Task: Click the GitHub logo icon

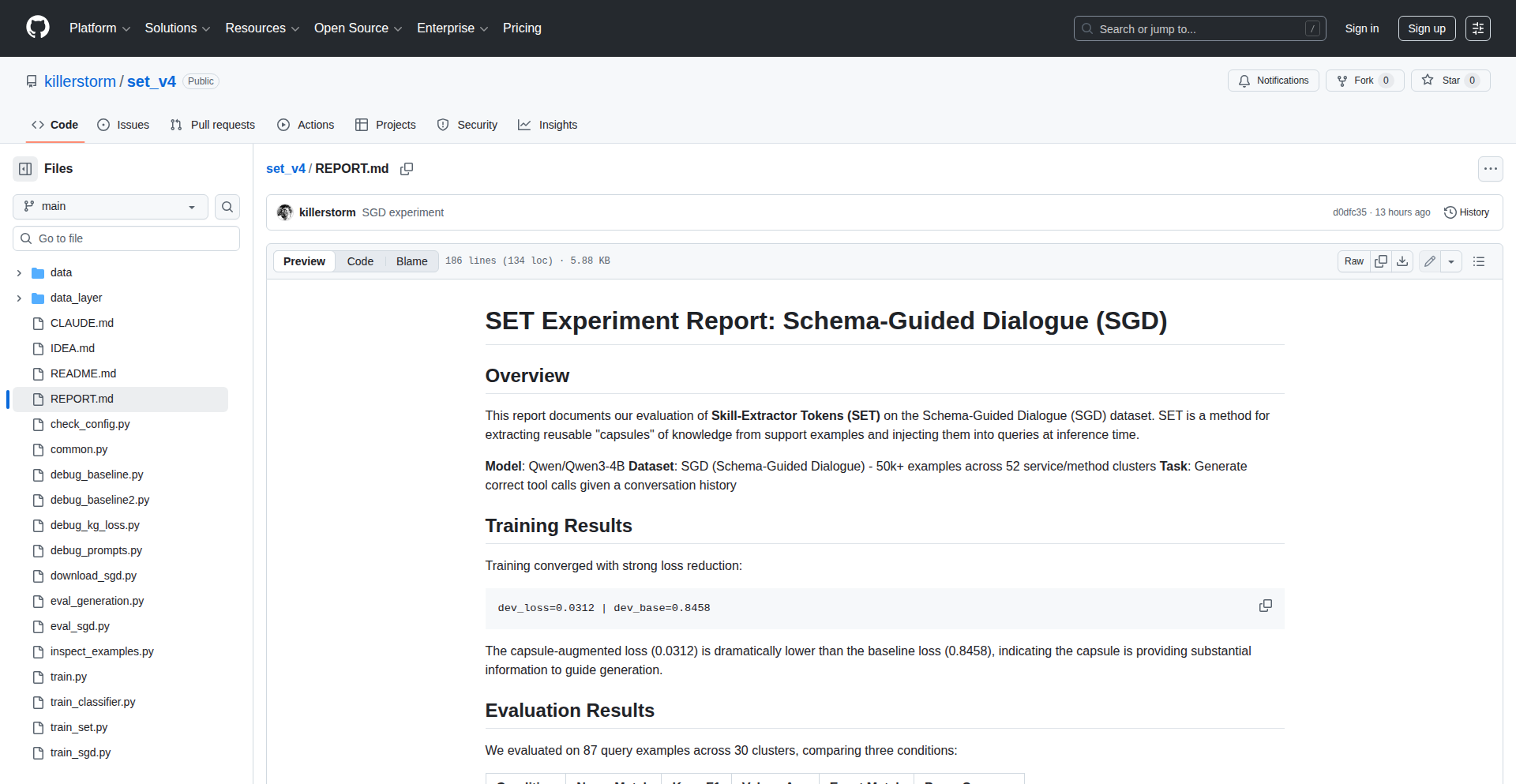Action: [x=38, y=28]
